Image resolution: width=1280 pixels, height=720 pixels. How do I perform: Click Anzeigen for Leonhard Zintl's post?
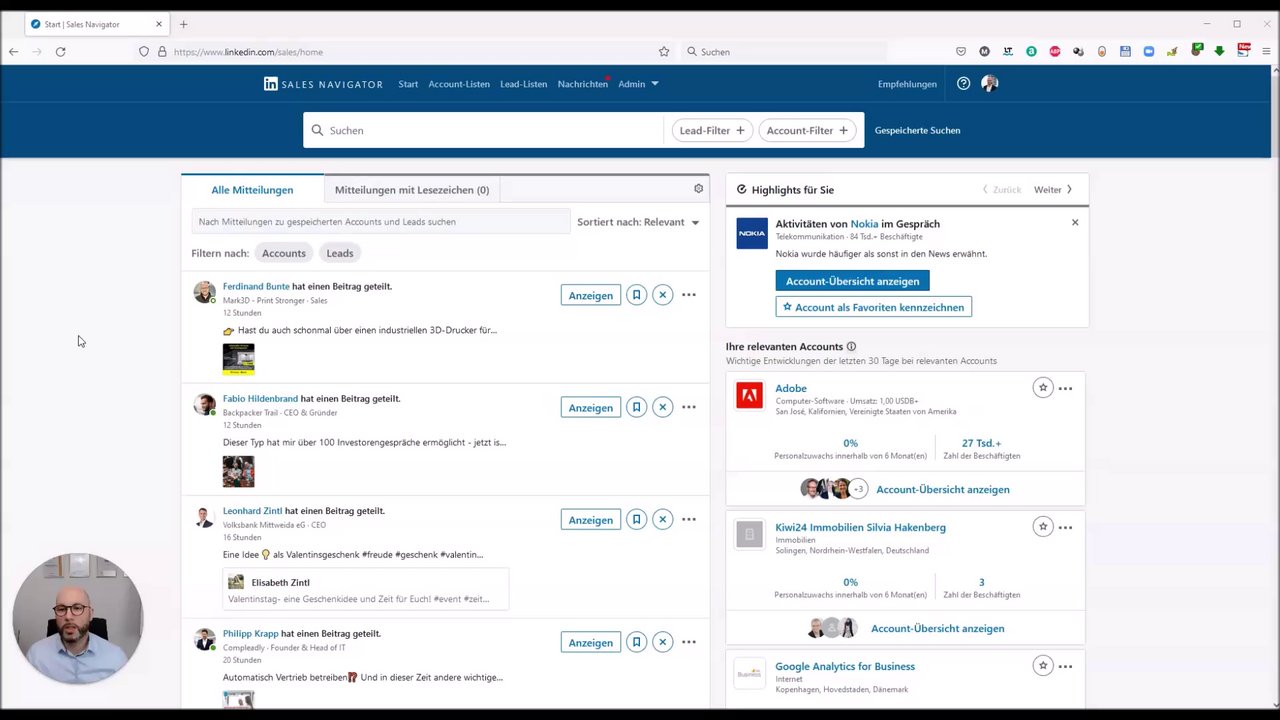point(591,520)
